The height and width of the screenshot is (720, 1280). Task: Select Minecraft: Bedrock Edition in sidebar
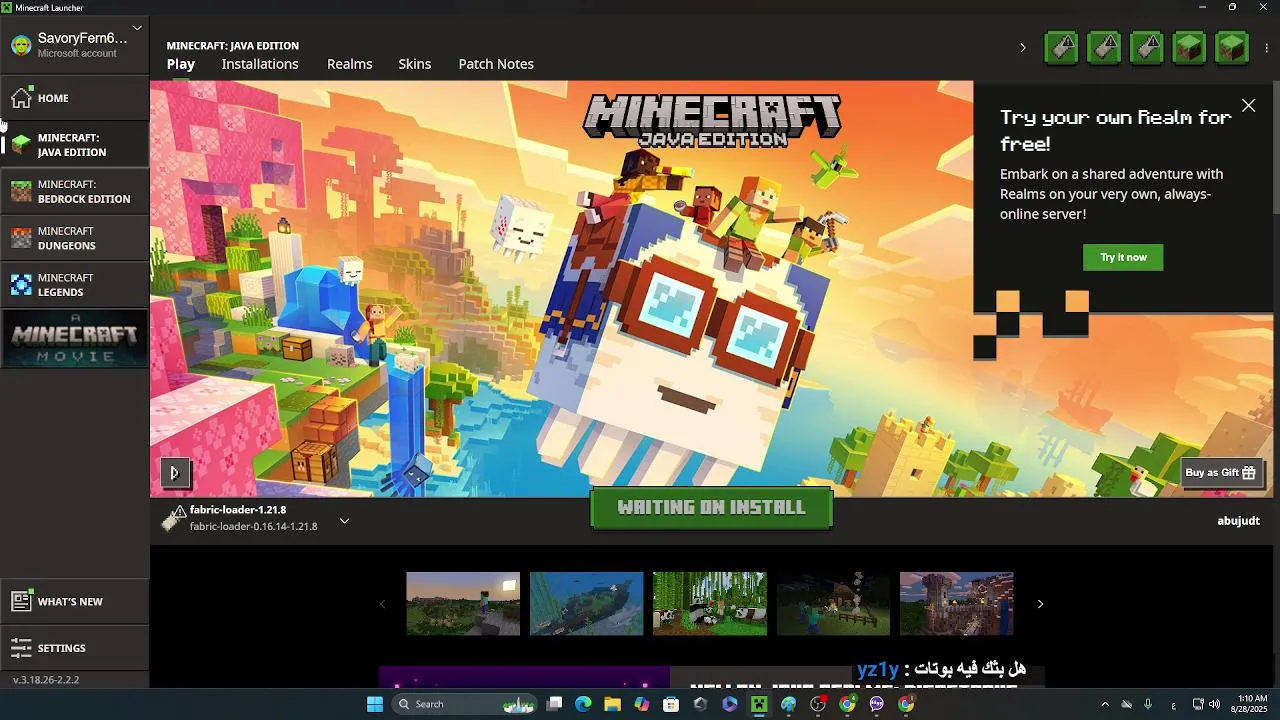pos(74,191)
